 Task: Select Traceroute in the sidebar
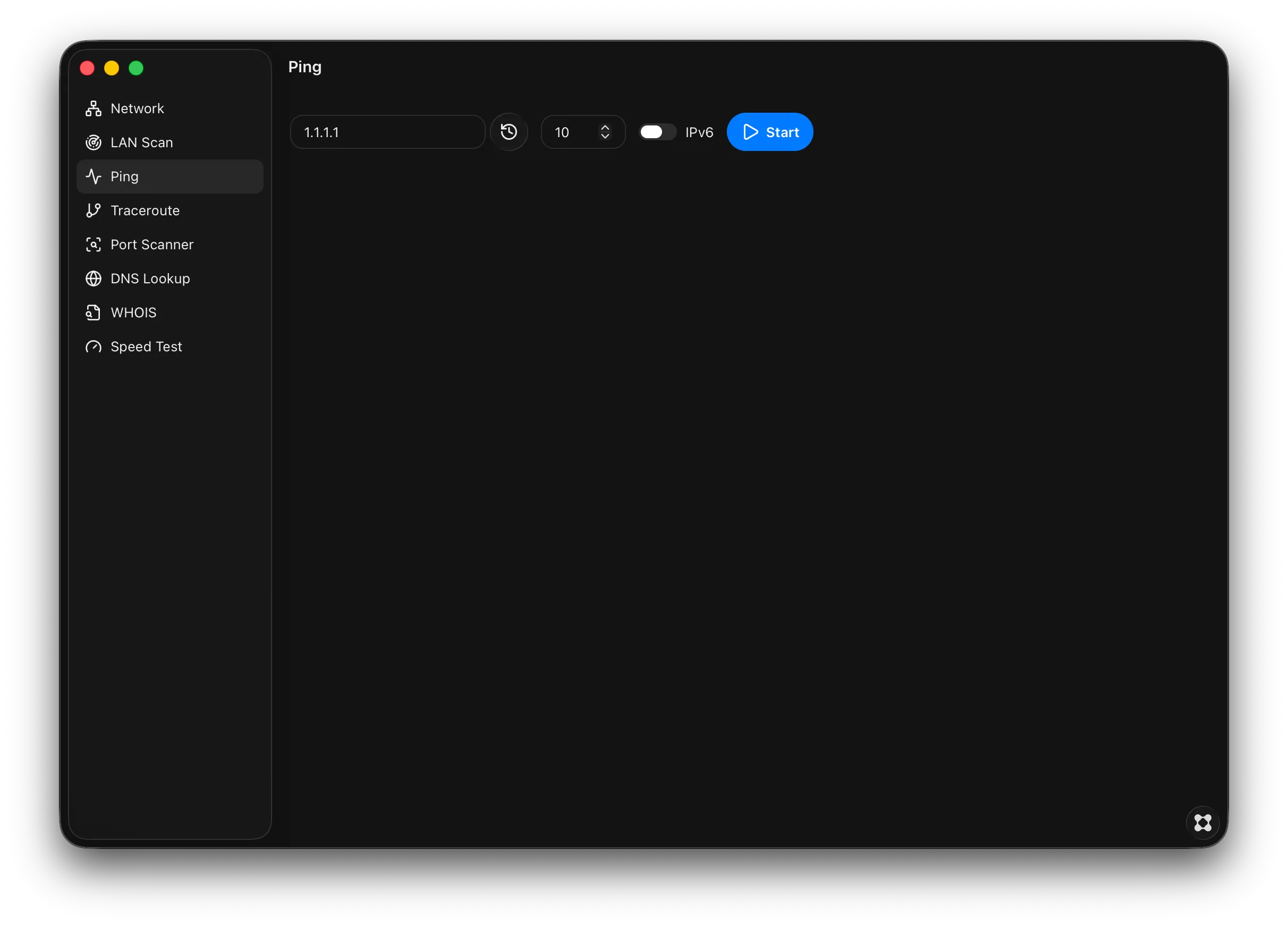point(170,210)
